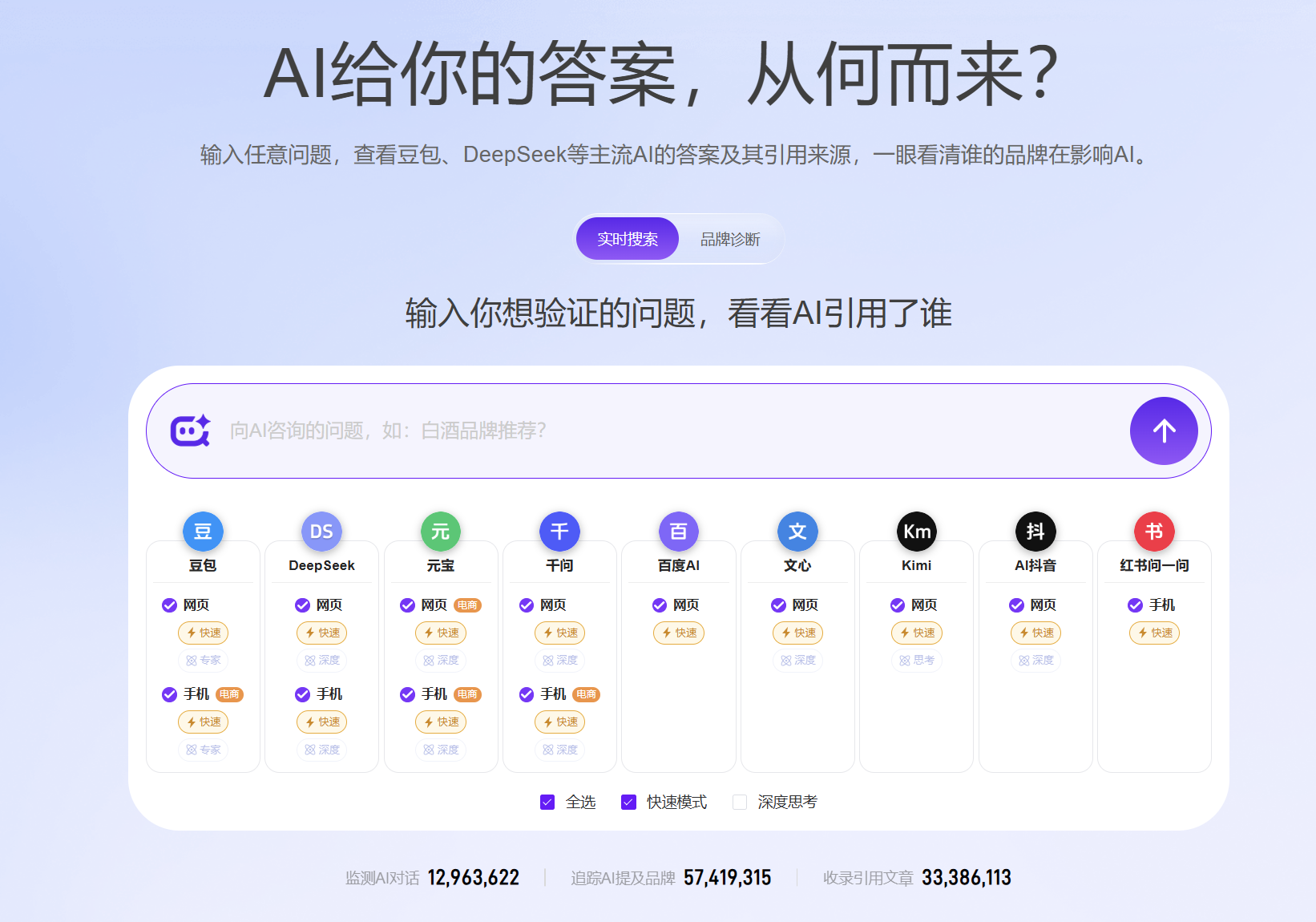Select 深度 mode under DeepSeek 手机
The image size is (1316, 922).
[x=321, y=750]
